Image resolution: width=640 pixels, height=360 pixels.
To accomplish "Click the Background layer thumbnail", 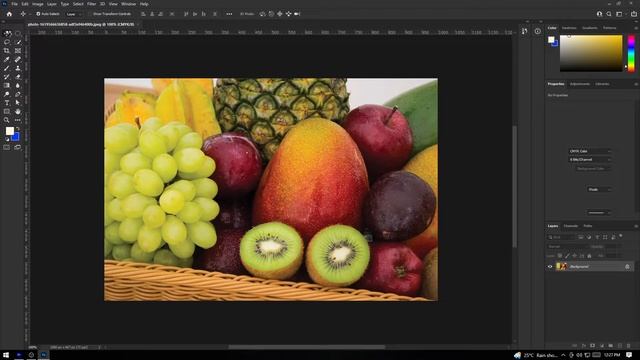I will point(562,267).
